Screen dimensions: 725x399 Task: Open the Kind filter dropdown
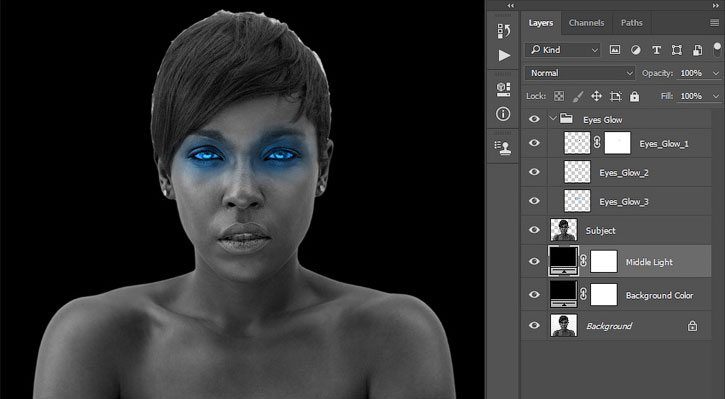(x=562, y=50)
